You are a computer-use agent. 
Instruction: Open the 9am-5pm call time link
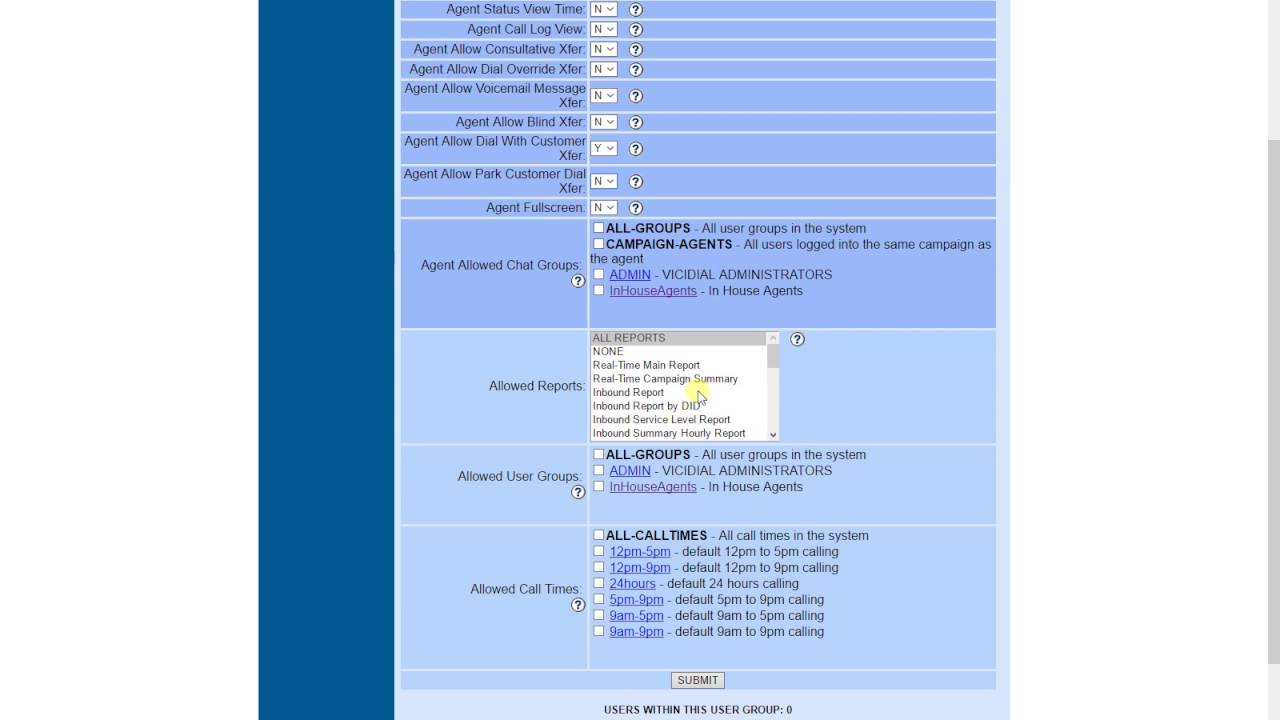click(637, 615)
